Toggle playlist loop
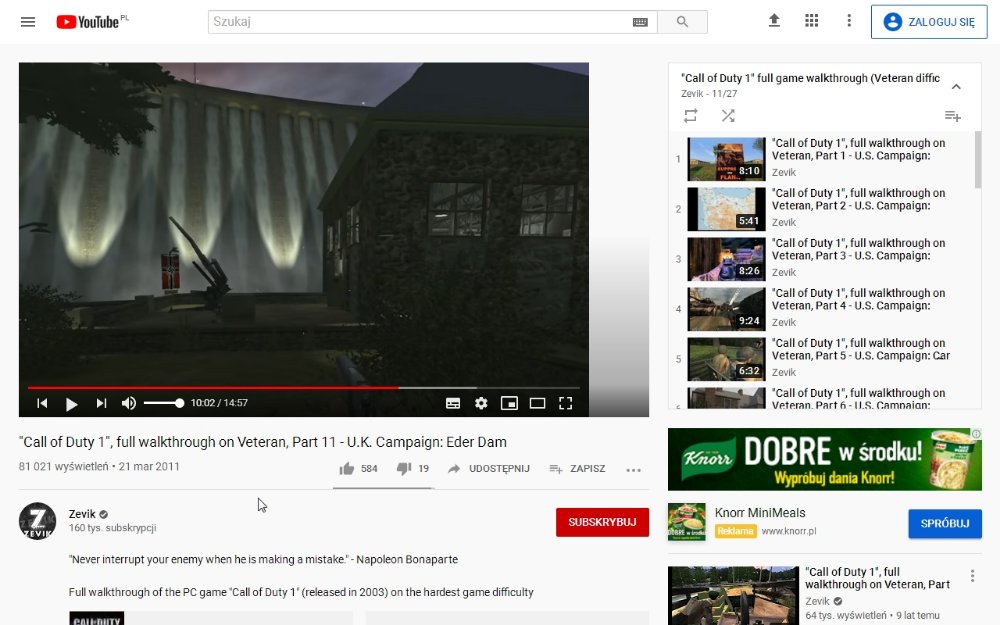The height and width of the screenshot is (625, 1000). click(x=691, y=115)
